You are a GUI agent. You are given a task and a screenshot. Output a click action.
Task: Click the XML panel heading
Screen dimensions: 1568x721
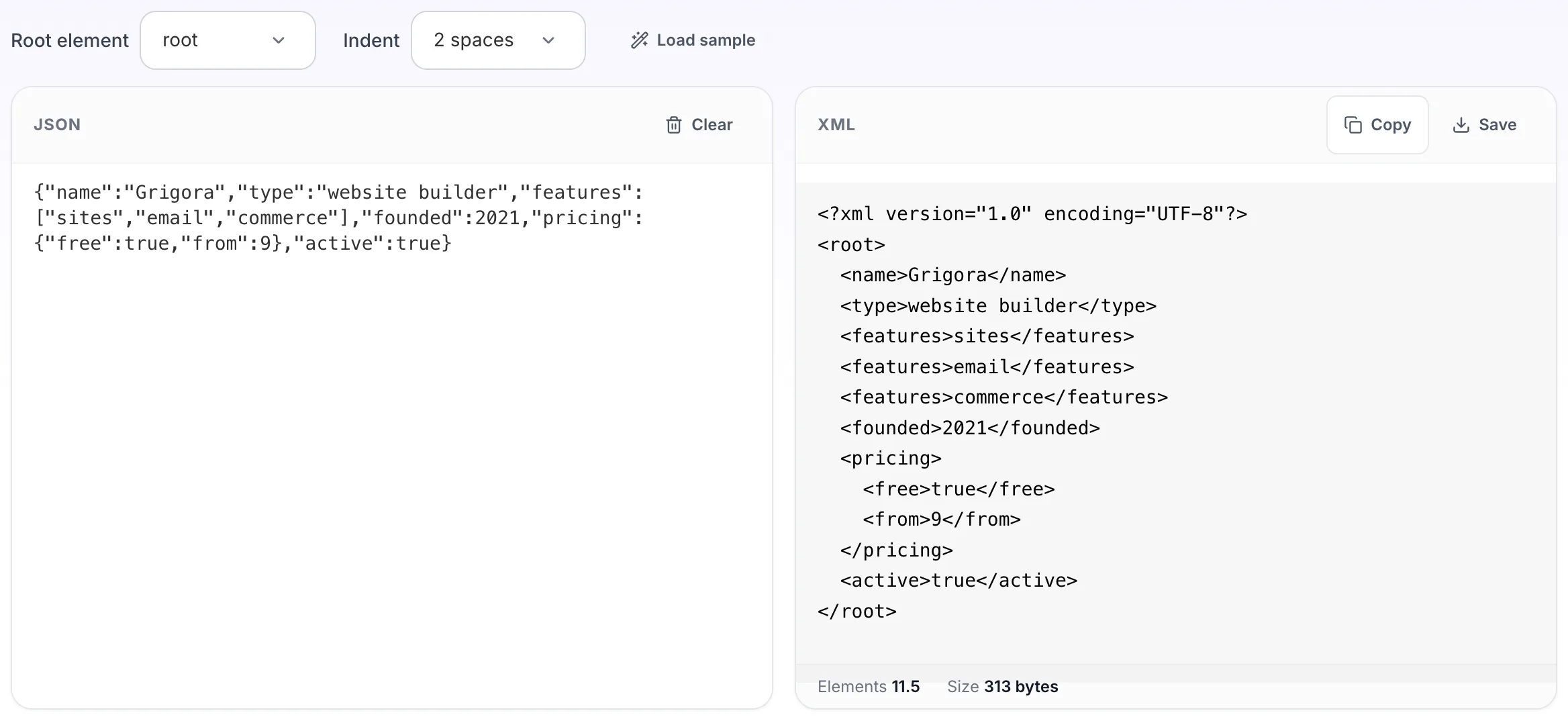click(x=836, y=125)
